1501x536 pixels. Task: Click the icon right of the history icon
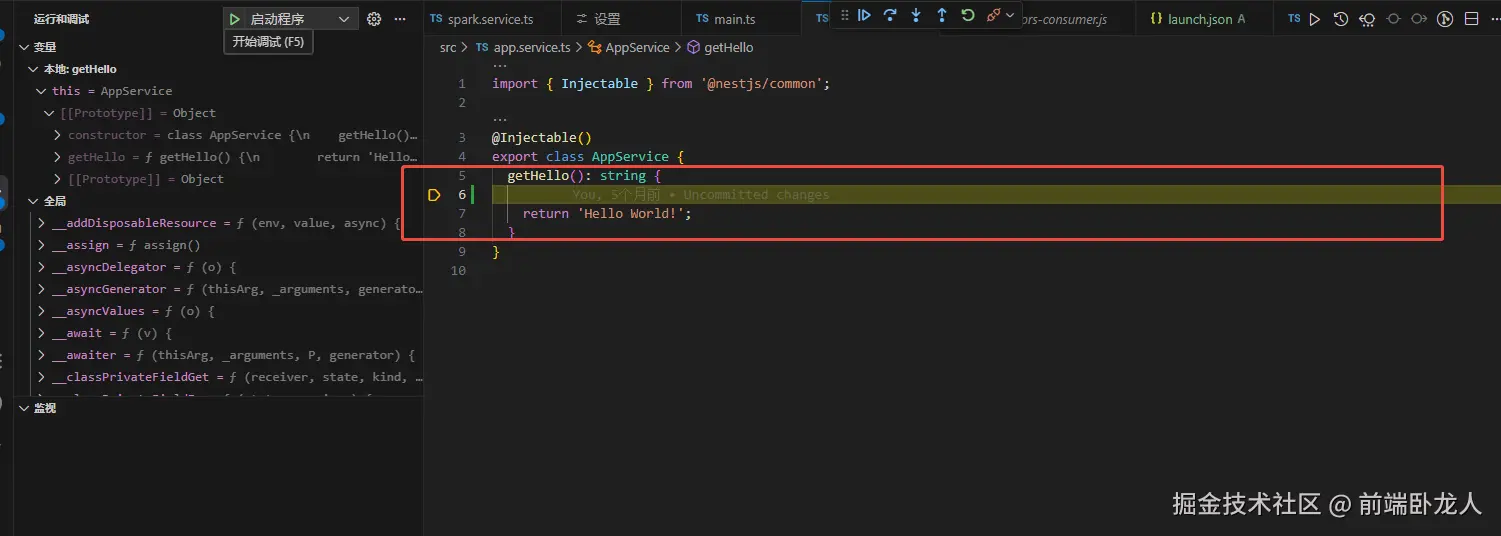1367,19
